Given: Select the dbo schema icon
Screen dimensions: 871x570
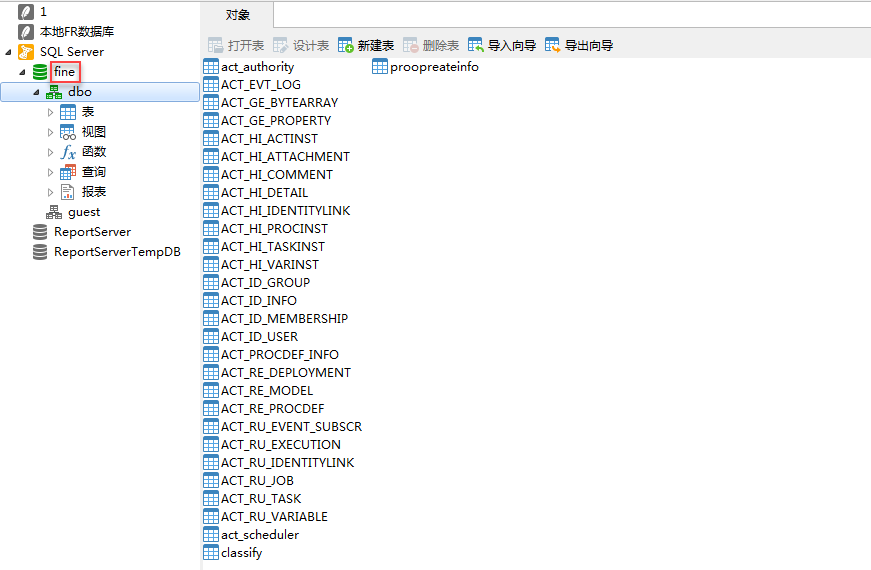Looking at the screenshot, I should click(x=54, y=92).
